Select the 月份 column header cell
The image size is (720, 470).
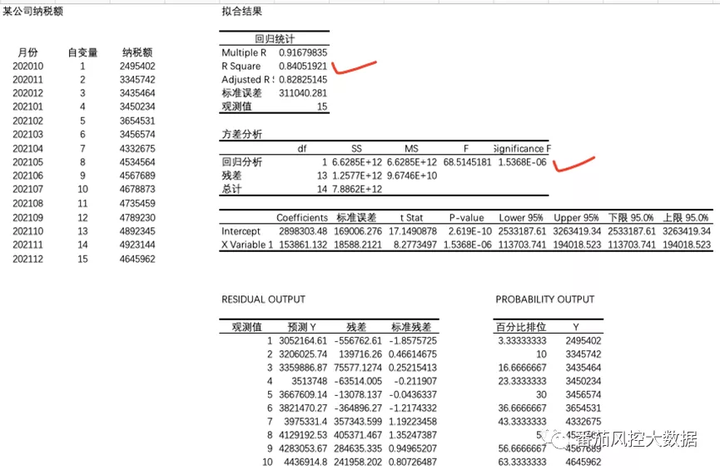point(28,50)
